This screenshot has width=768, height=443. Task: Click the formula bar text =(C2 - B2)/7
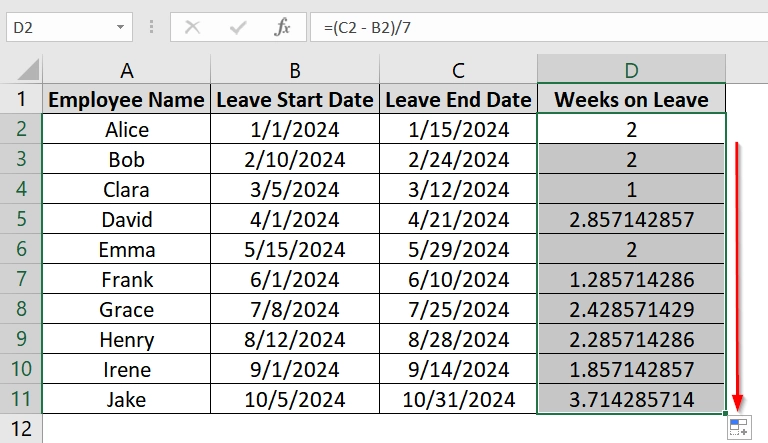click(x=367, y=27)
